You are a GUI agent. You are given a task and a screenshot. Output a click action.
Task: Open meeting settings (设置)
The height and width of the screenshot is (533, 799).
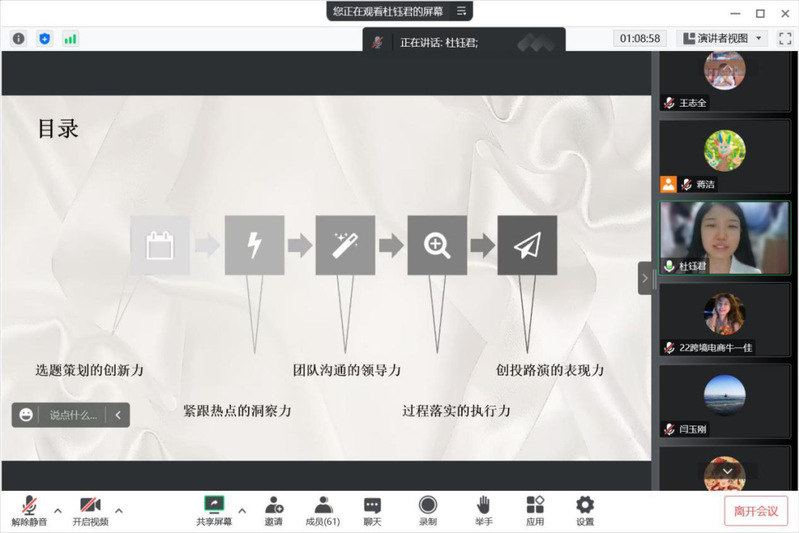tap(584, 510)
